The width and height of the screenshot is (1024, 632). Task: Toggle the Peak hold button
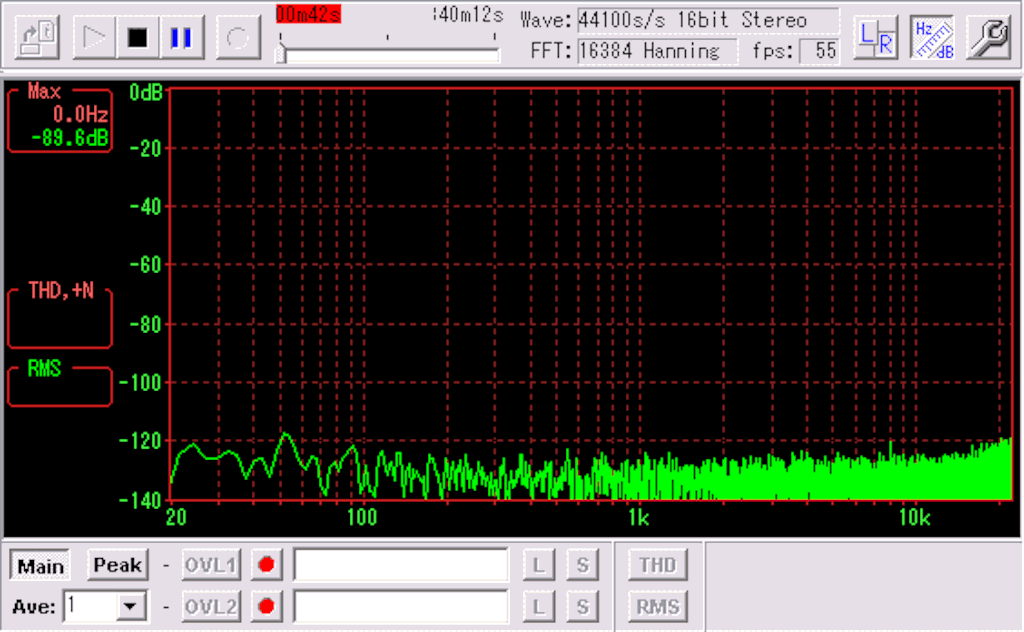[118, 565]
